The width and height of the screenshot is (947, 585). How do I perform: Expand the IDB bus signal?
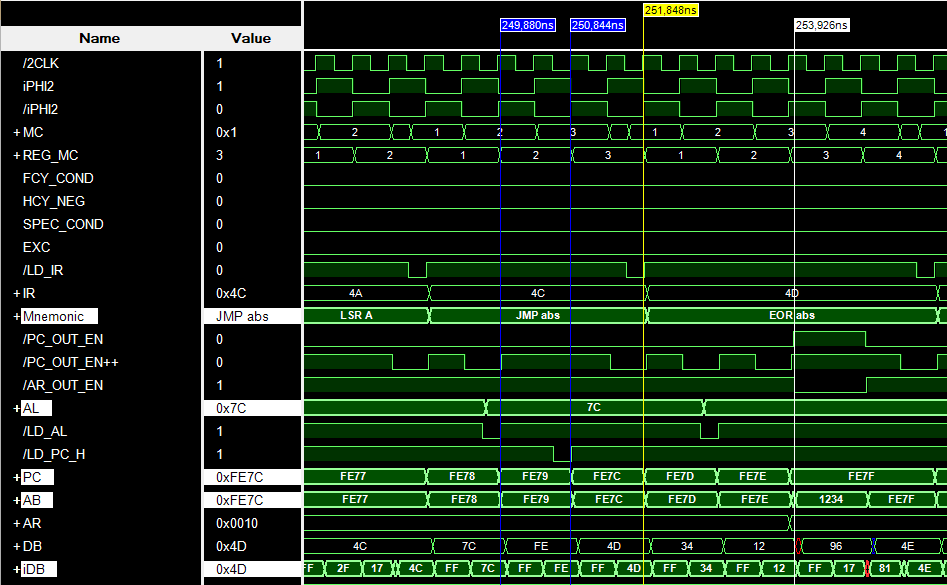16,569
